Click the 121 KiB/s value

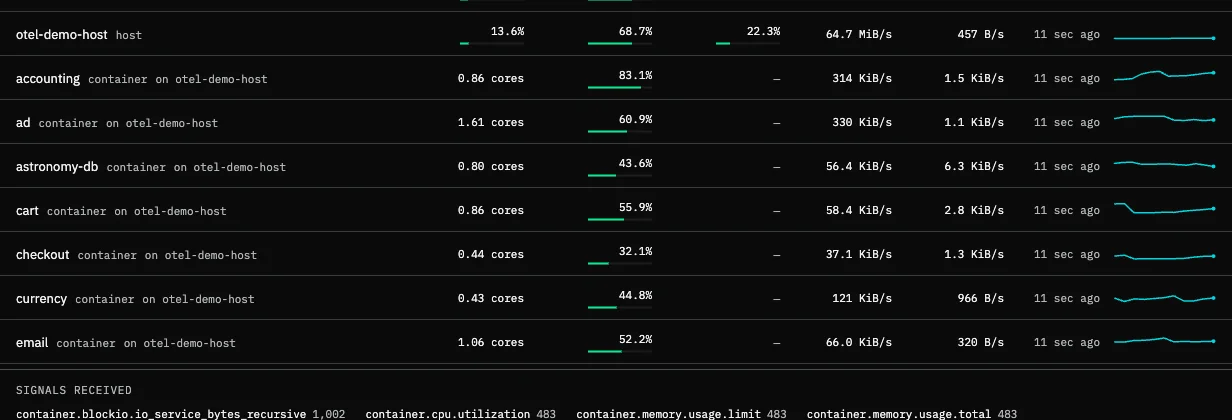coord(862,298)
